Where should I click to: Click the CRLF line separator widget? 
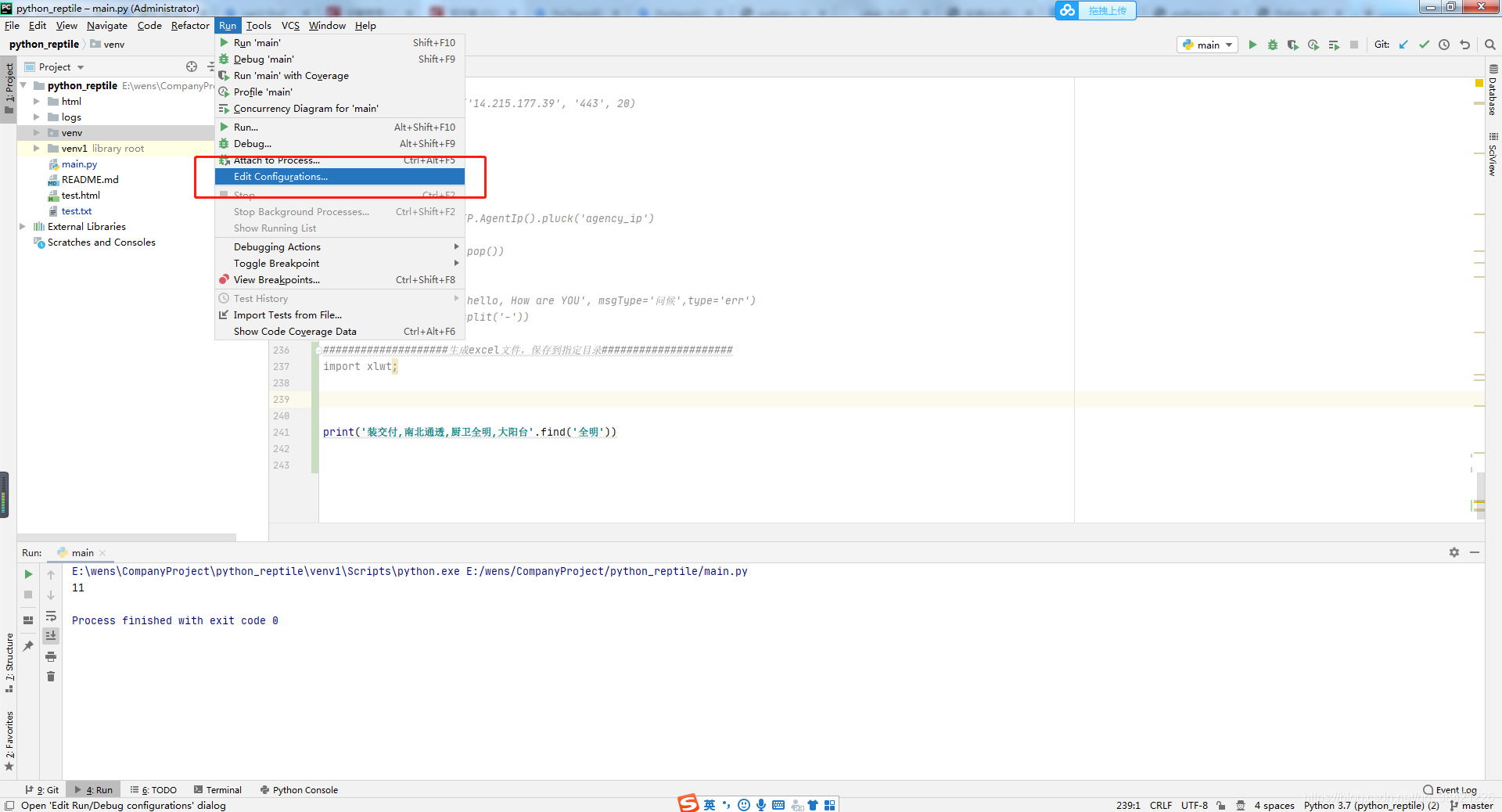click(1161, 805)
